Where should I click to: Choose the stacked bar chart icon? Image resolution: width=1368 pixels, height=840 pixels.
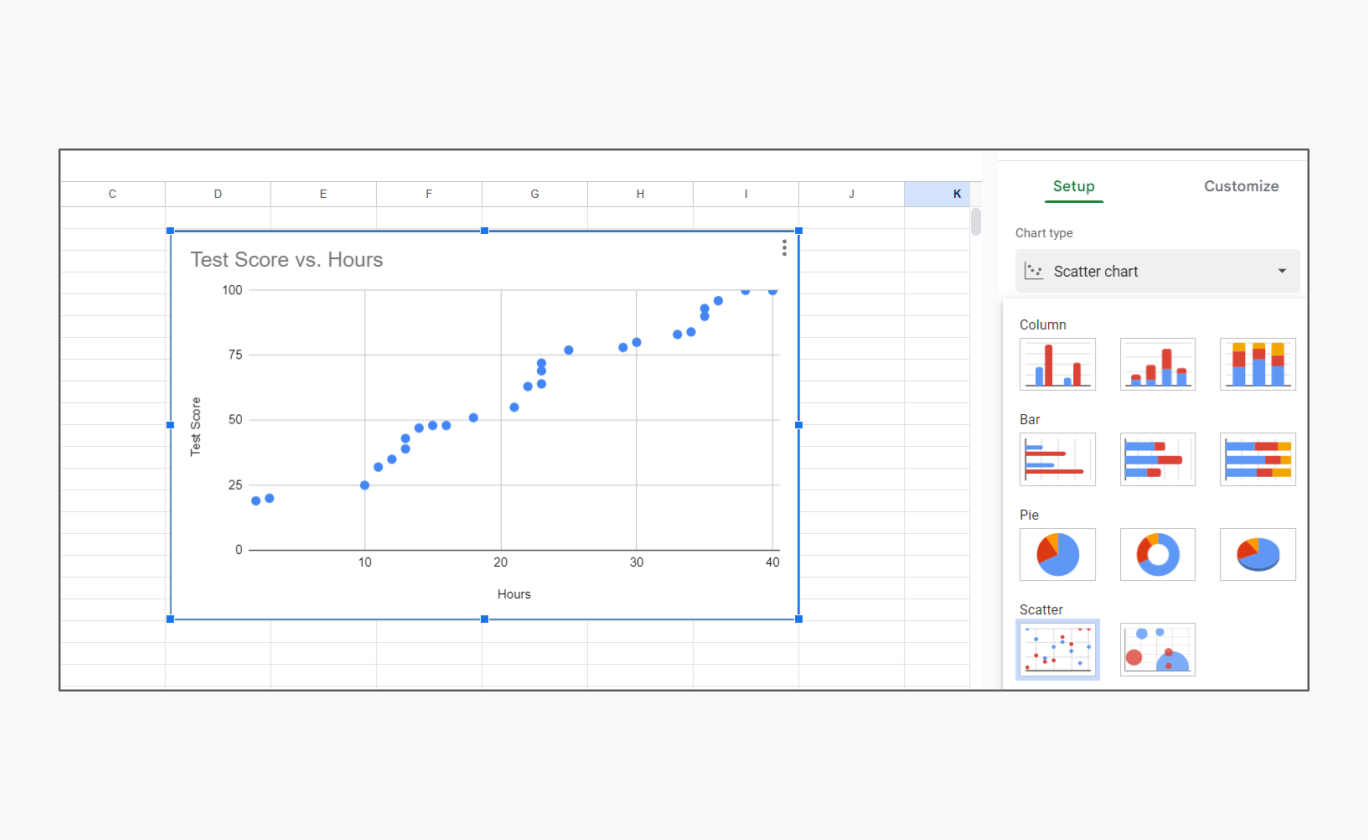1157,459
